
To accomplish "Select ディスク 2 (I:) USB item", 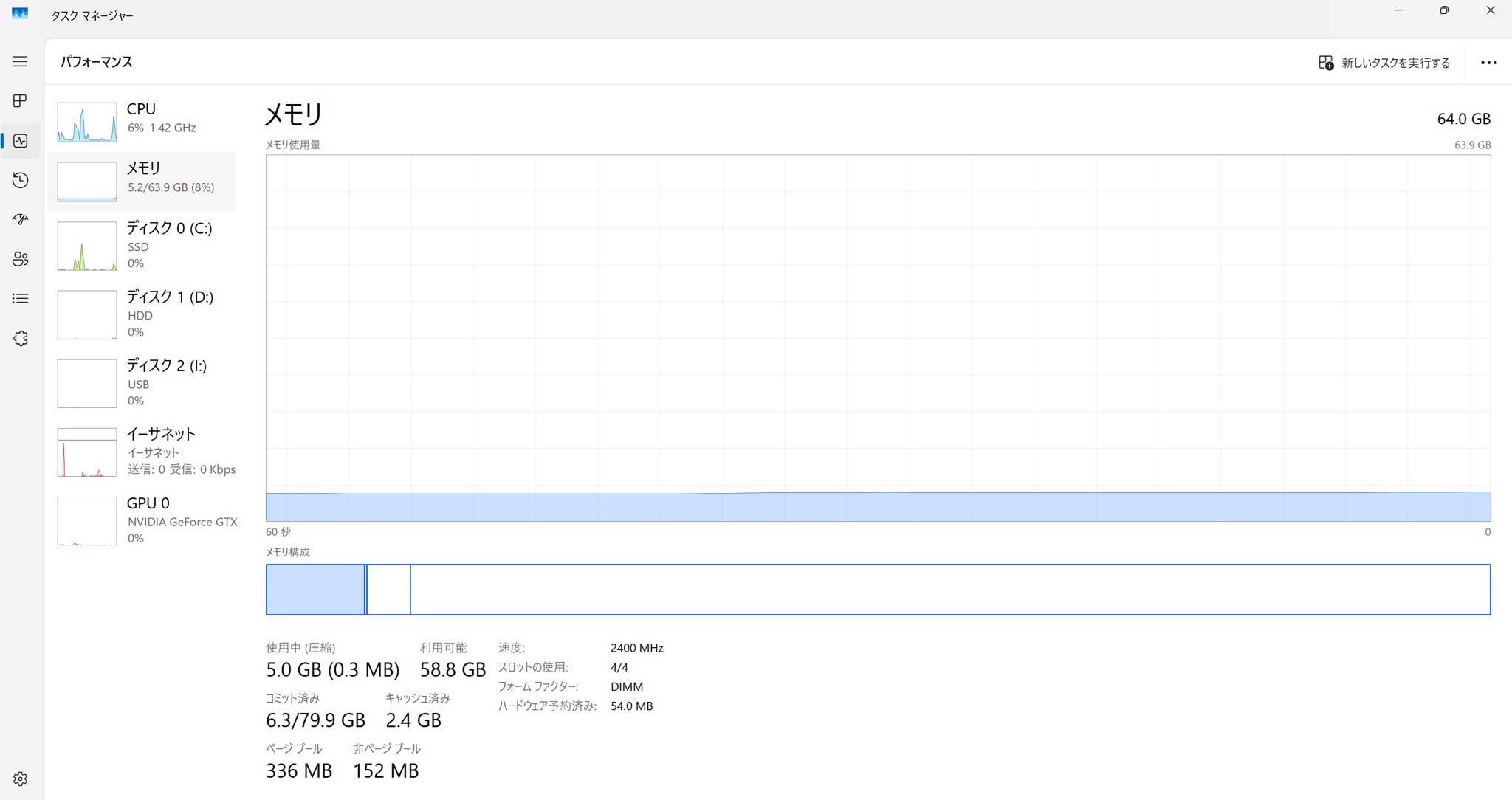I will 142,382.
